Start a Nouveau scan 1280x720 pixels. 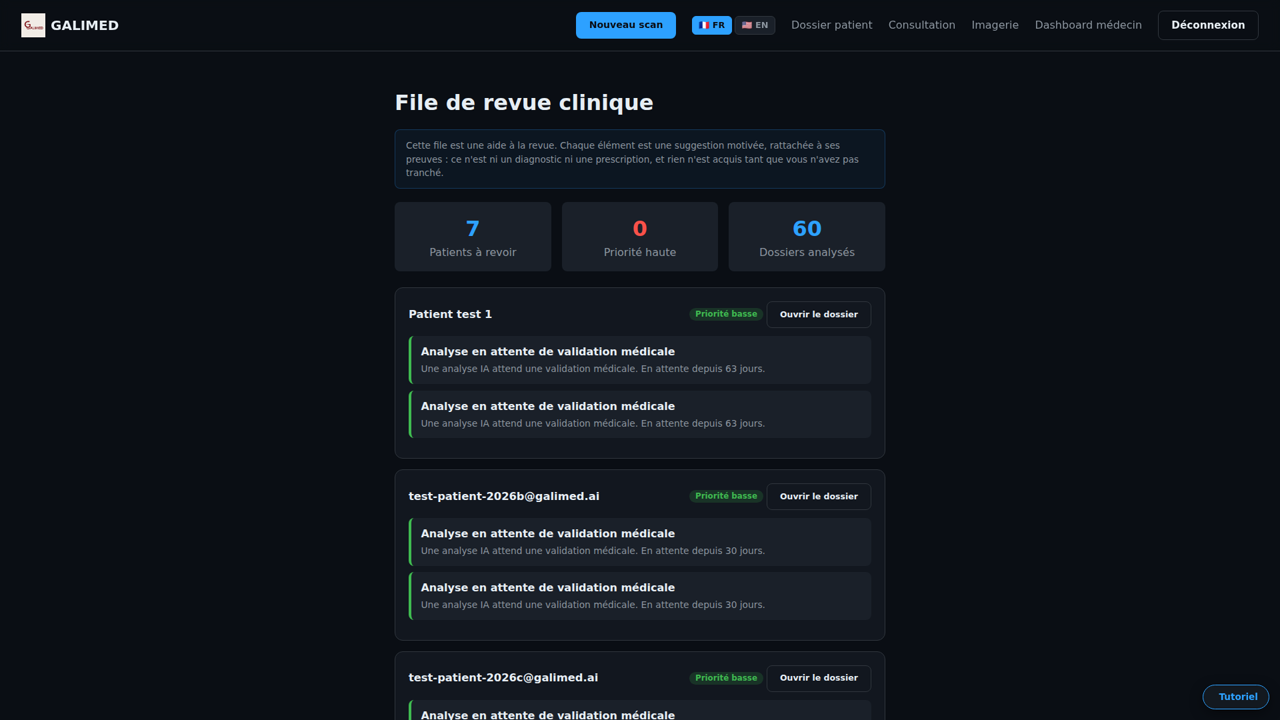point(626,25)
